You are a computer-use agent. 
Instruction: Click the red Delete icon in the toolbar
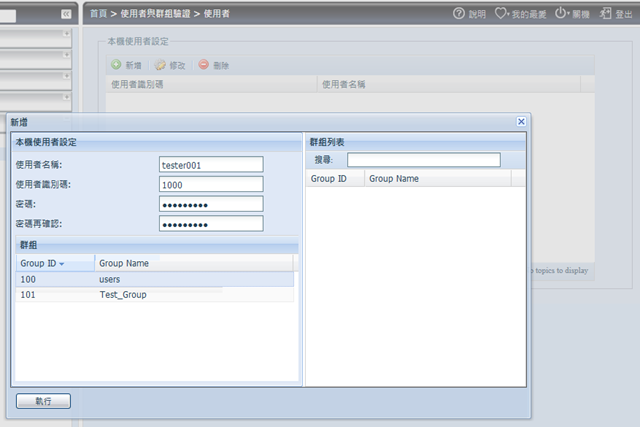click(x=204, y=64)
